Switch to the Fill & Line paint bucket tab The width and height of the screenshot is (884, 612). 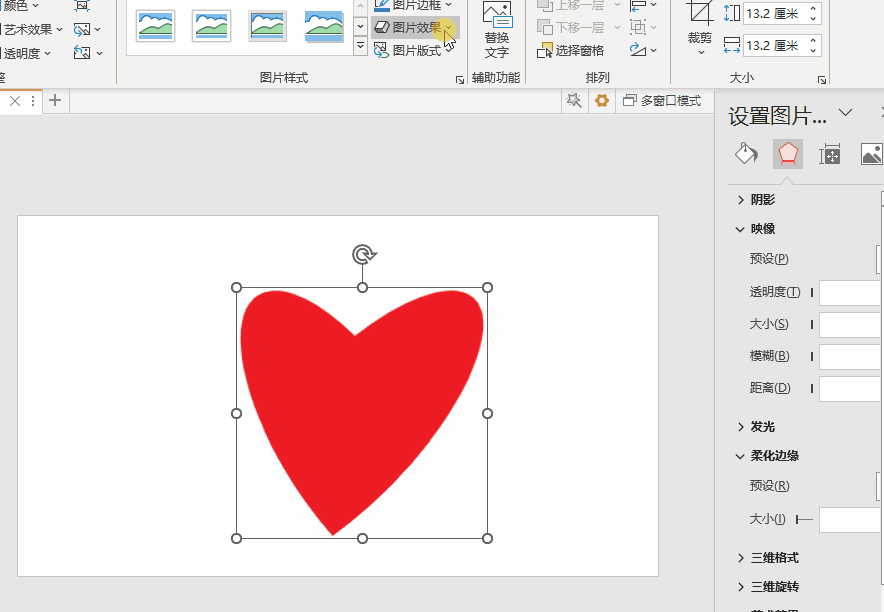point(746,154)
